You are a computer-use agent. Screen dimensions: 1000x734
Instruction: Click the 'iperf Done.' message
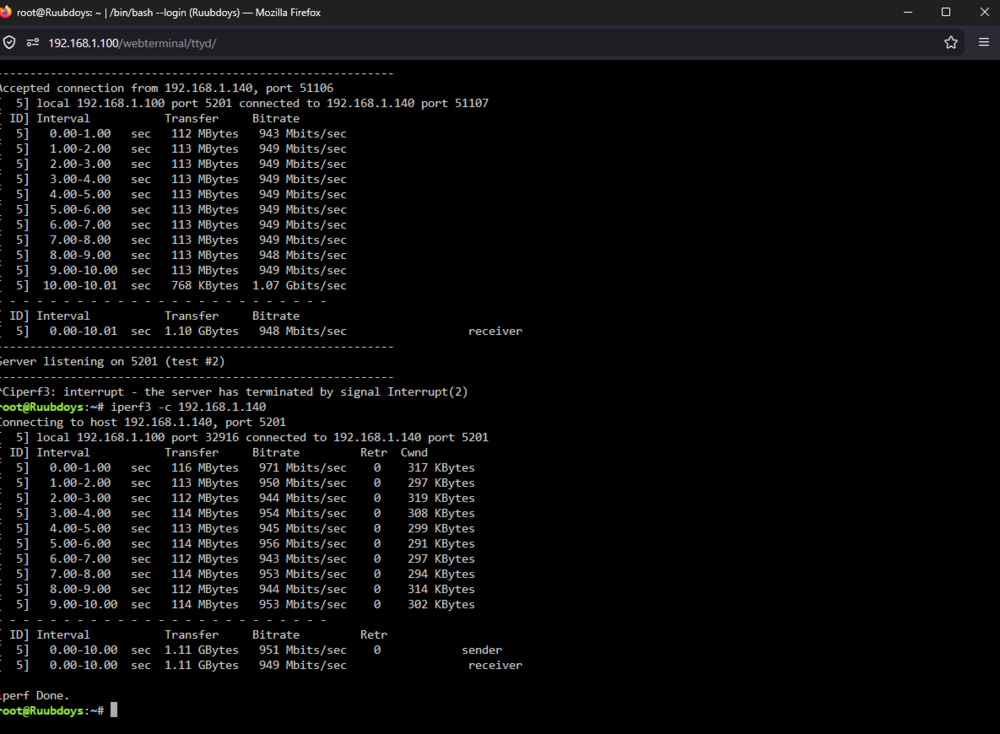pyautogui.click(x=34, y=696)
